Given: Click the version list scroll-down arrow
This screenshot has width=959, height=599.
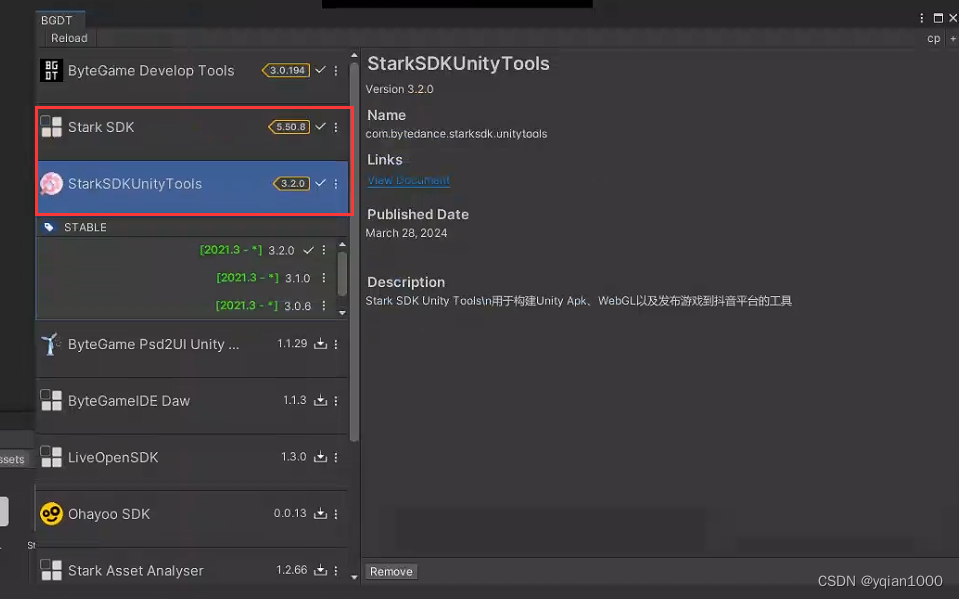Looking at the screenshot, I should (x=342, y=313).
